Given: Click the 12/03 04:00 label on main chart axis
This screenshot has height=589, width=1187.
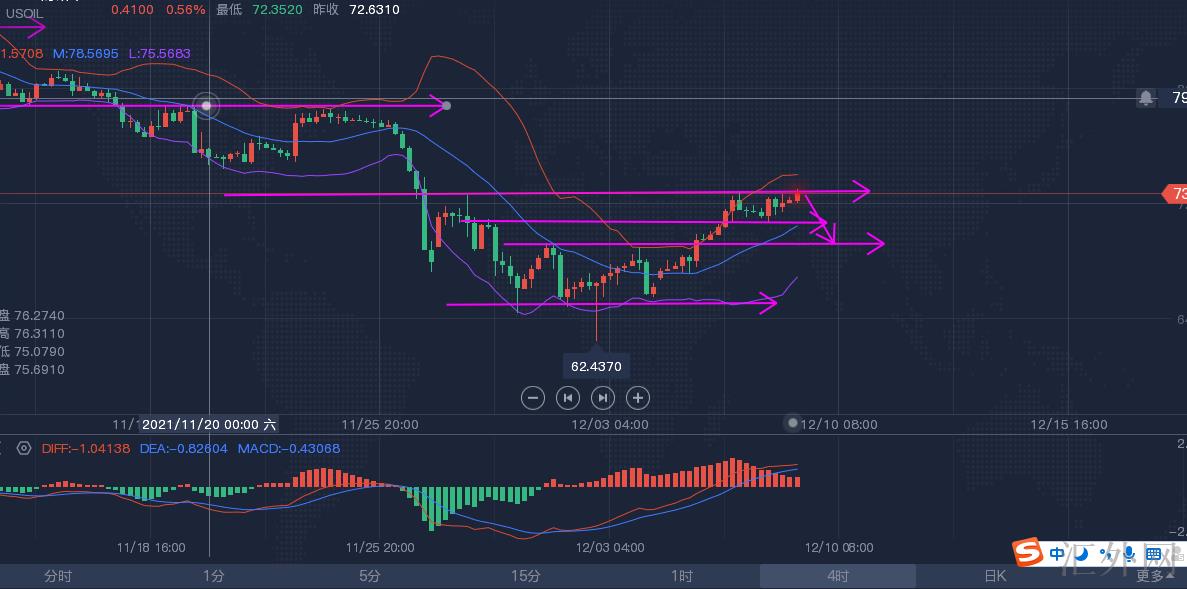Looking at the screenshot, I should 610,425.
